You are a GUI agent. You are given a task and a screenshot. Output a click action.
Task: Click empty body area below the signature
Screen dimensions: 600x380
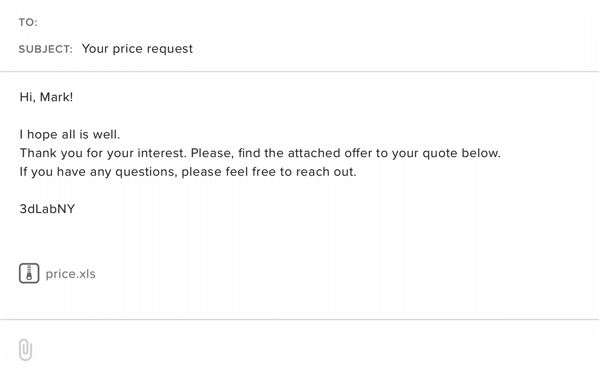pos(300,237)
